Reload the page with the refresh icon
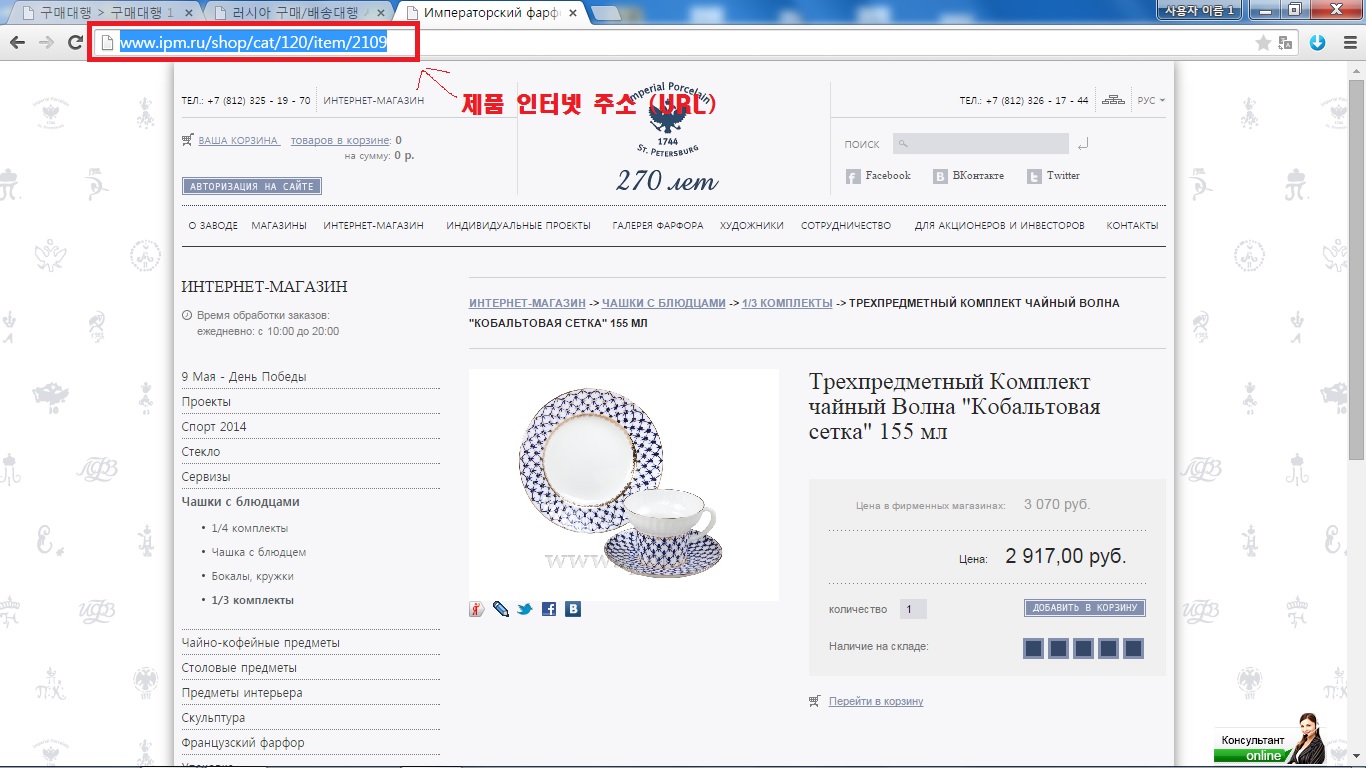Screen dimensions: 1366x768 [74, 42]
